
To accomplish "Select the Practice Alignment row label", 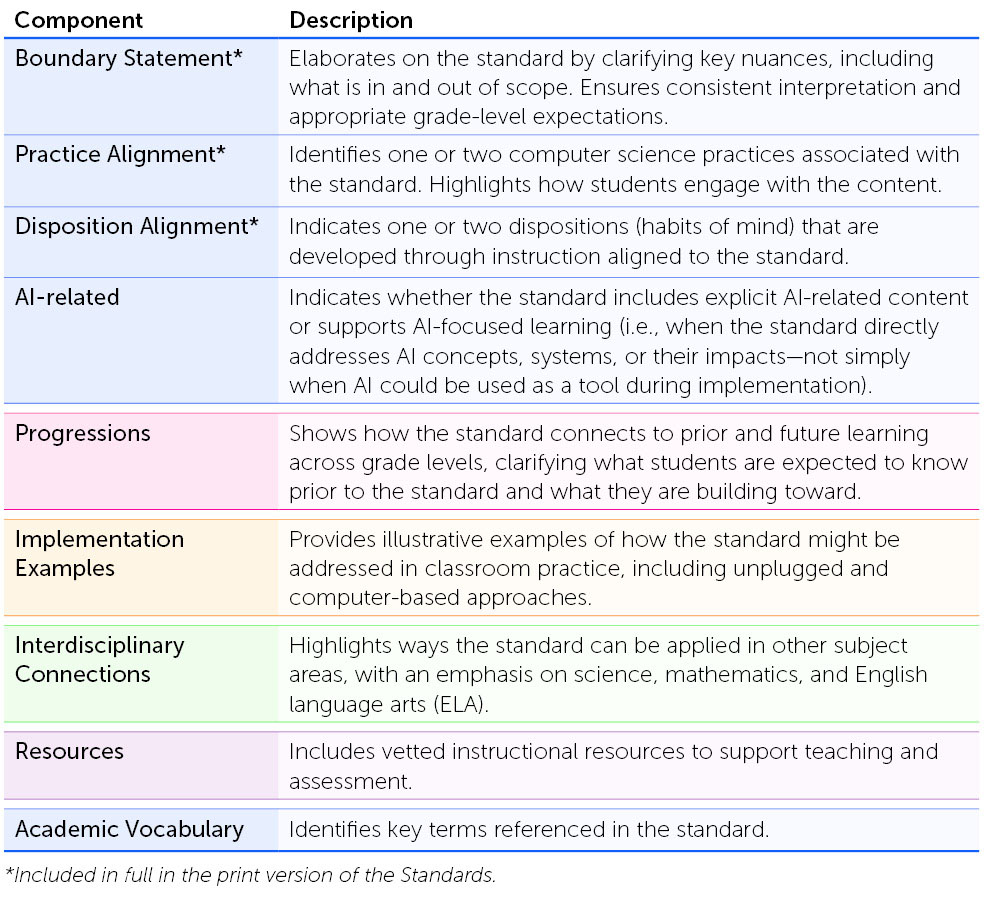I will [120, 154].
